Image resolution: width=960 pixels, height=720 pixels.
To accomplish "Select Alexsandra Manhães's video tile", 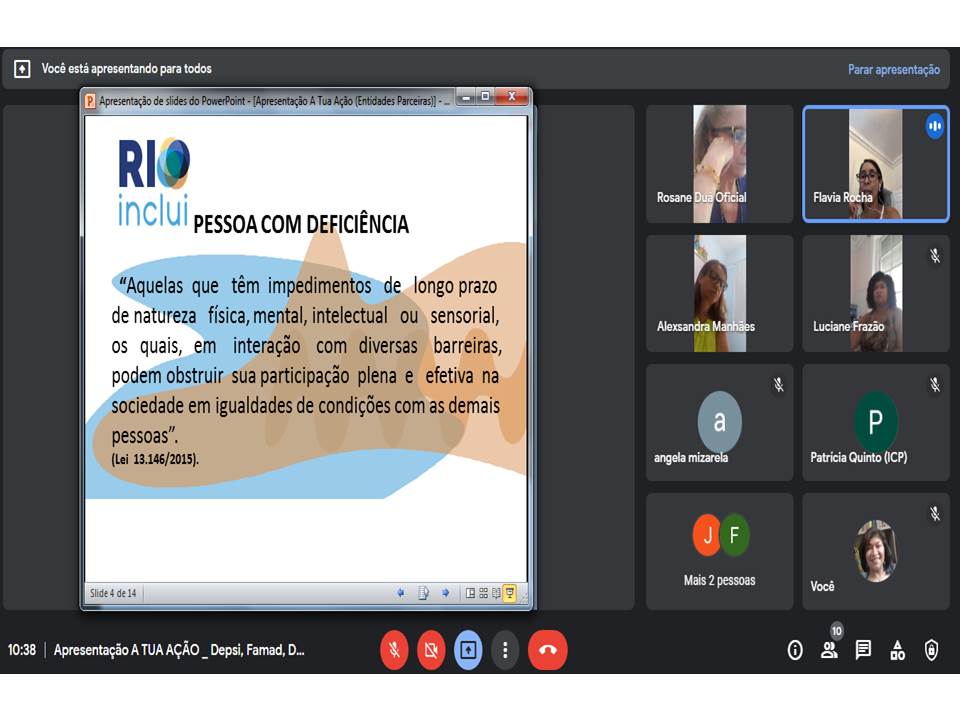I will click(x=719, y=293).
